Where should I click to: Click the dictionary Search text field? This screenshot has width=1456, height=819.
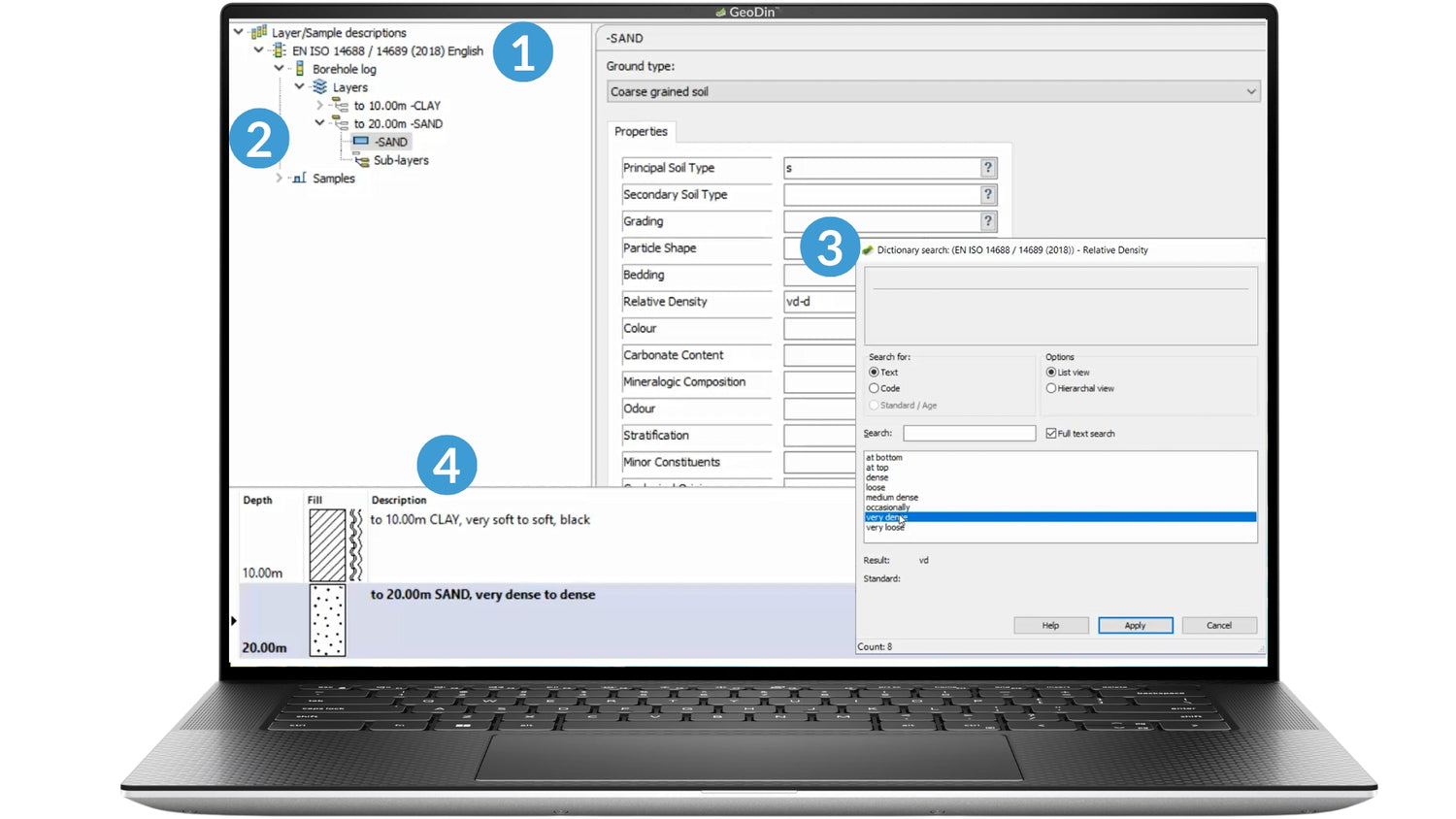[969, 434]
